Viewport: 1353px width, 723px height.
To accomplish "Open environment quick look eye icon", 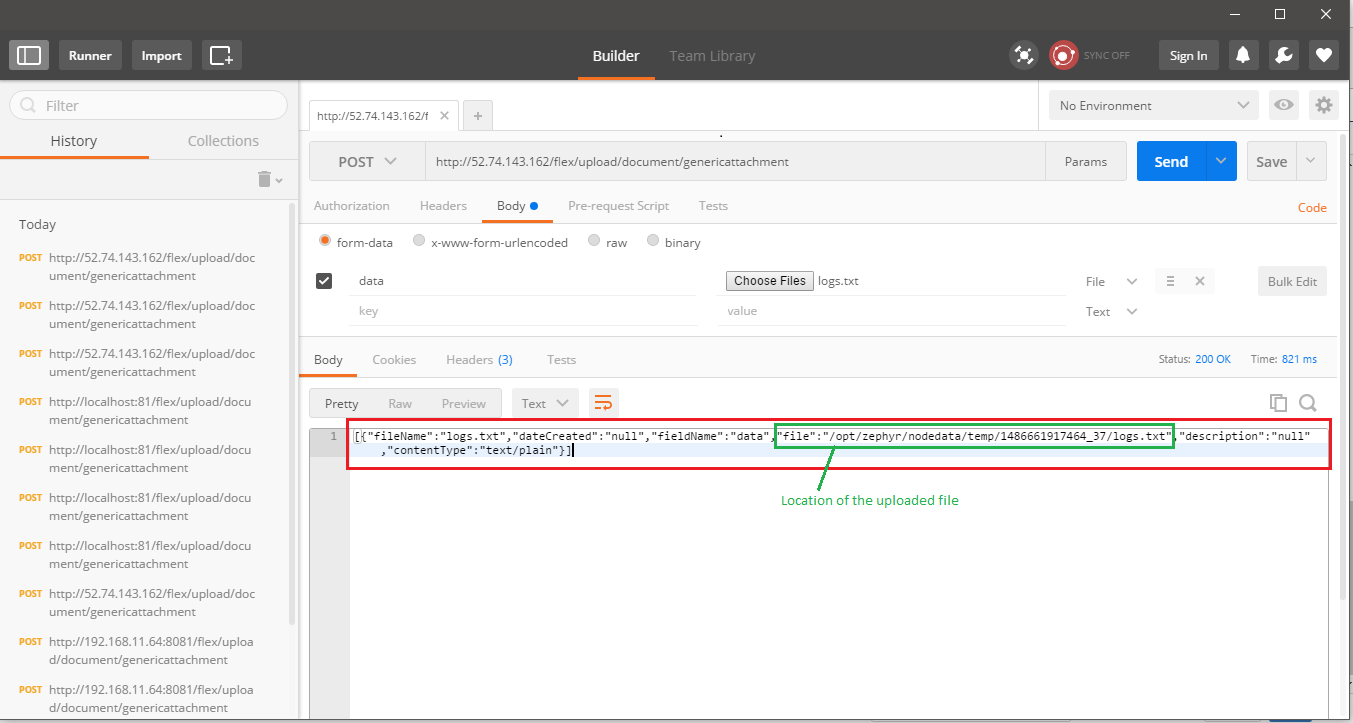I will pyautogui.click(x=1283, y=105).
